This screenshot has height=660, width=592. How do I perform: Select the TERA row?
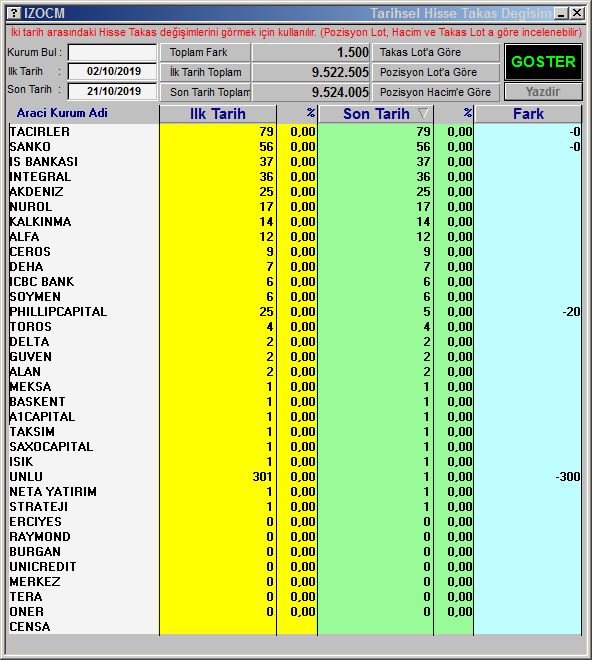tap(295, 597)
